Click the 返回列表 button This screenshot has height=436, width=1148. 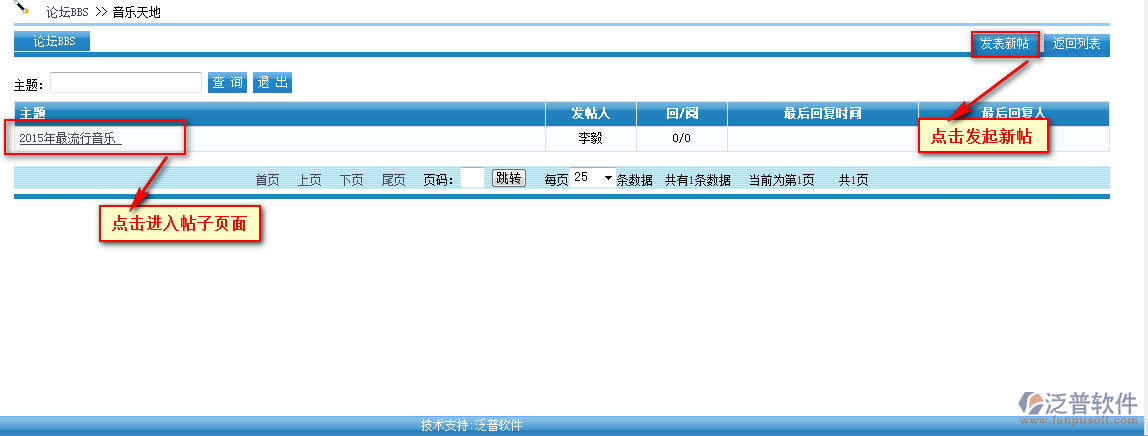point(1076,44)
